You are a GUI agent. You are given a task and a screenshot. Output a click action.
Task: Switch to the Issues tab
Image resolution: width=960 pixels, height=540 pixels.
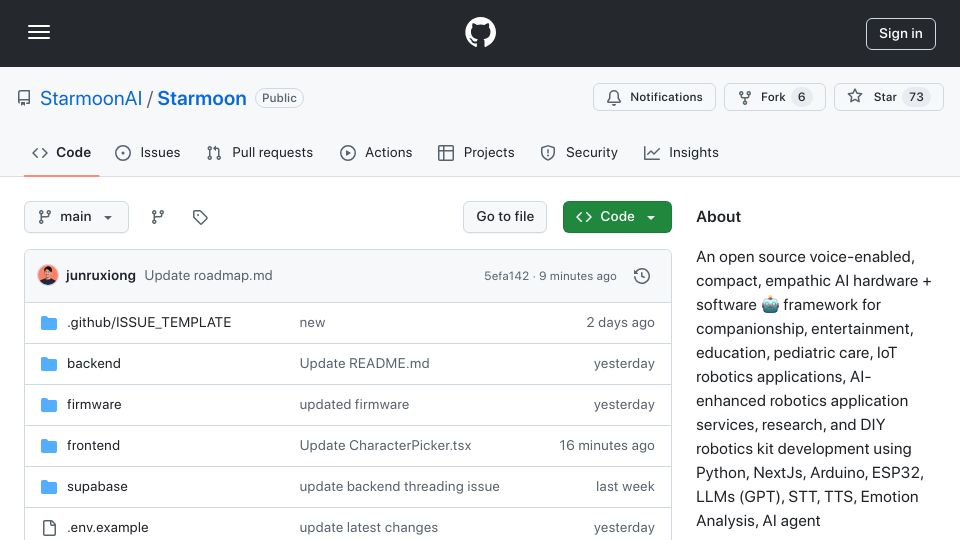pos(148,152)
